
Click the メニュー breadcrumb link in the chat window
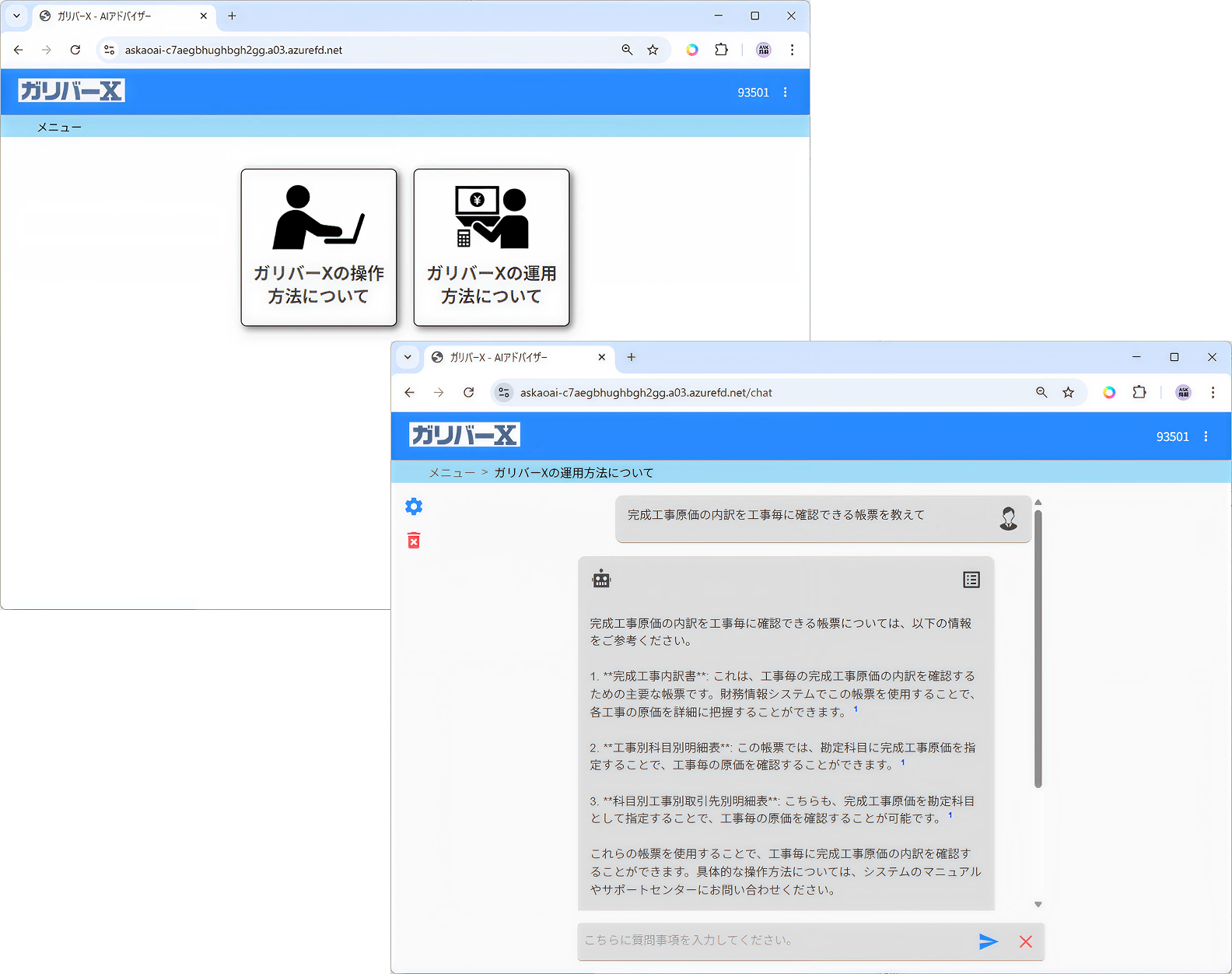pyautogui.click(x=452, y=473)
